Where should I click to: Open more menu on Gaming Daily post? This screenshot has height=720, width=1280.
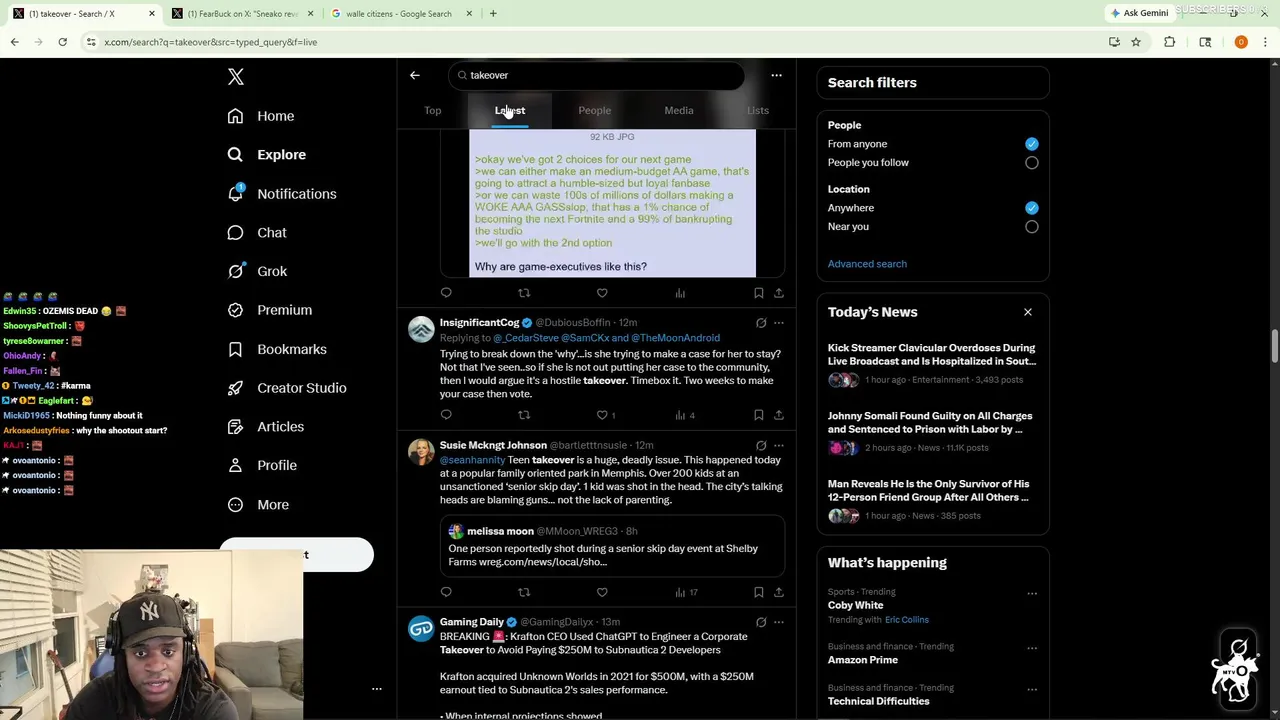[x=779, y=622]
